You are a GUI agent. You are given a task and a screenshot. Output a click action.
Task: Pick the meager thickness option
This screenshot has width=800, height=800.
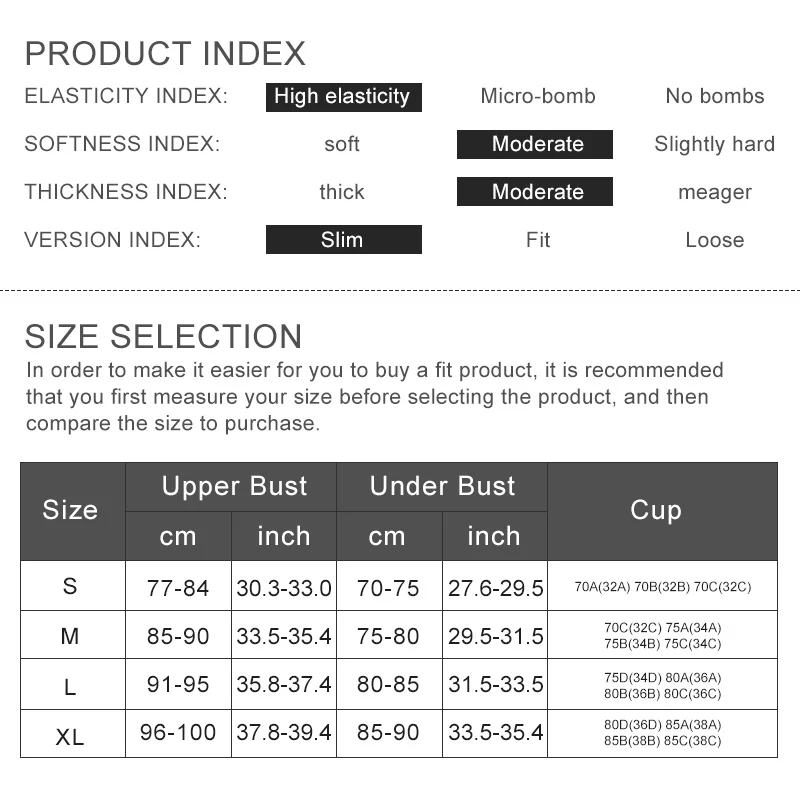(x=714, y=192)
